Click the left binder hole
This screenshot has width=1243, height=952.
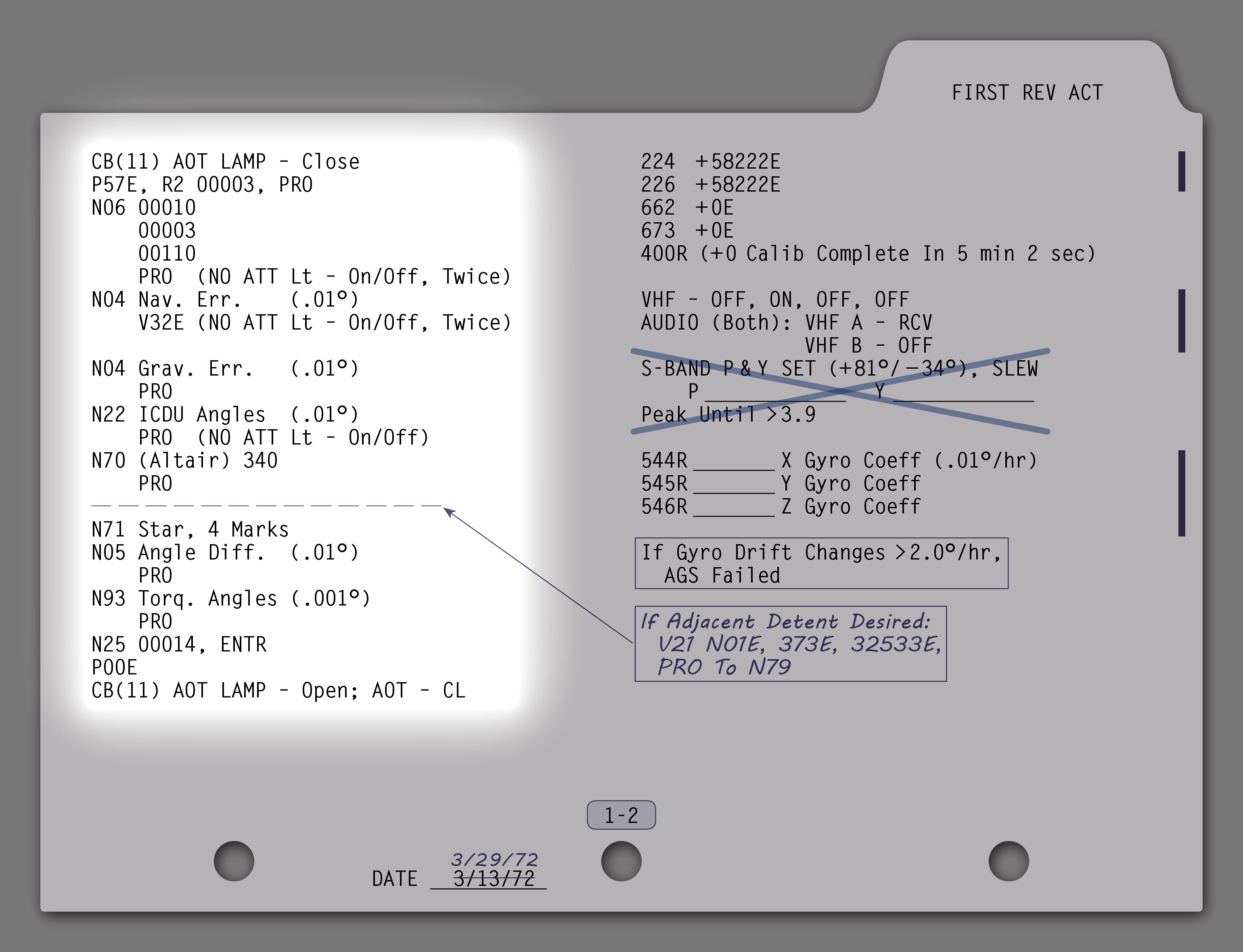(234, 861)
